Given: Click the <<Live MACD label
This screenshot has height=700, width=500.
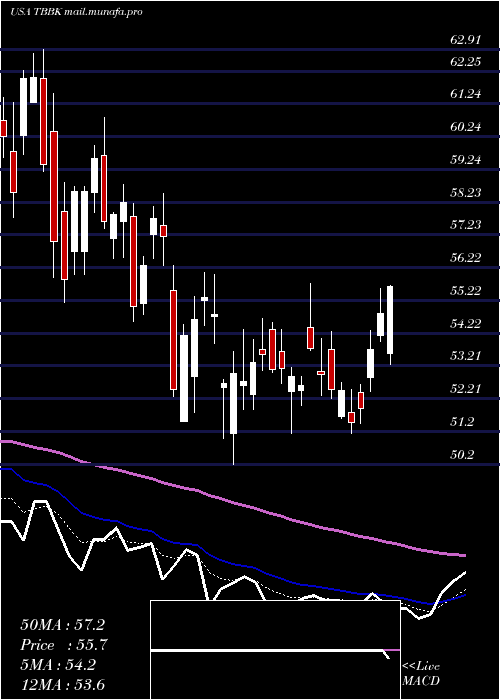Looking at the screenshot, I should (x=421, y=673).
